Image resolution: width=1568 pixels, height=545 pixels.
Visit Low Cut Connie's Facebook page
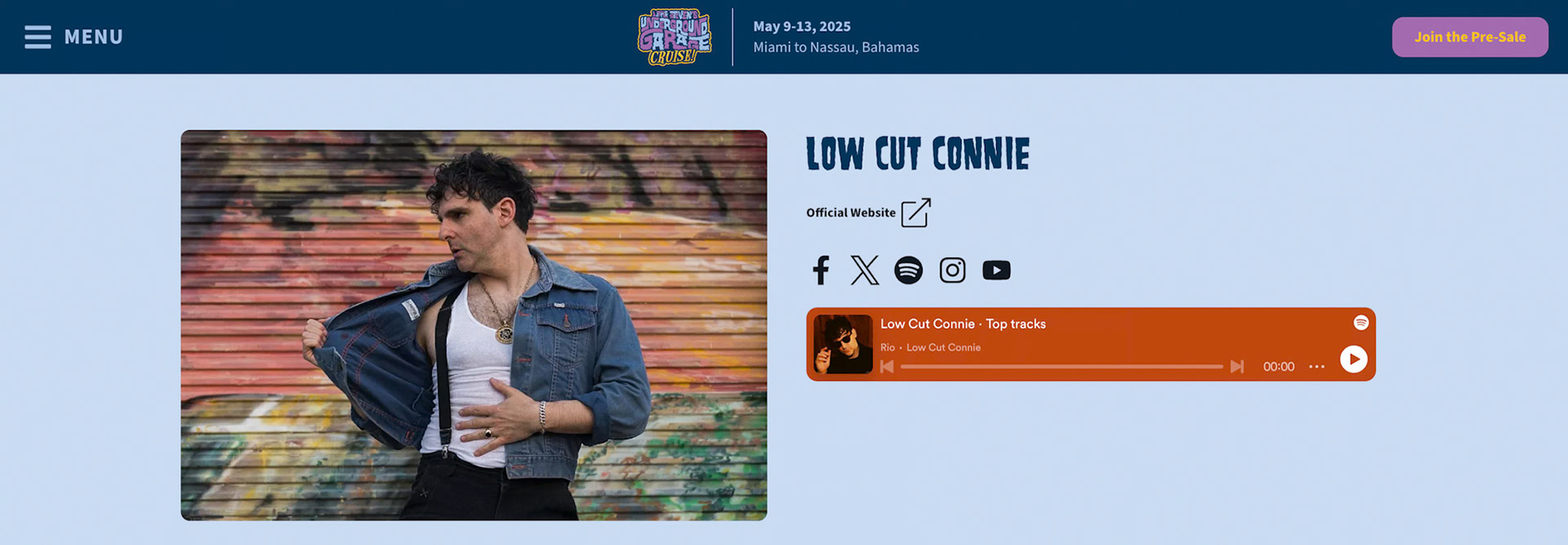coord(822,270)
